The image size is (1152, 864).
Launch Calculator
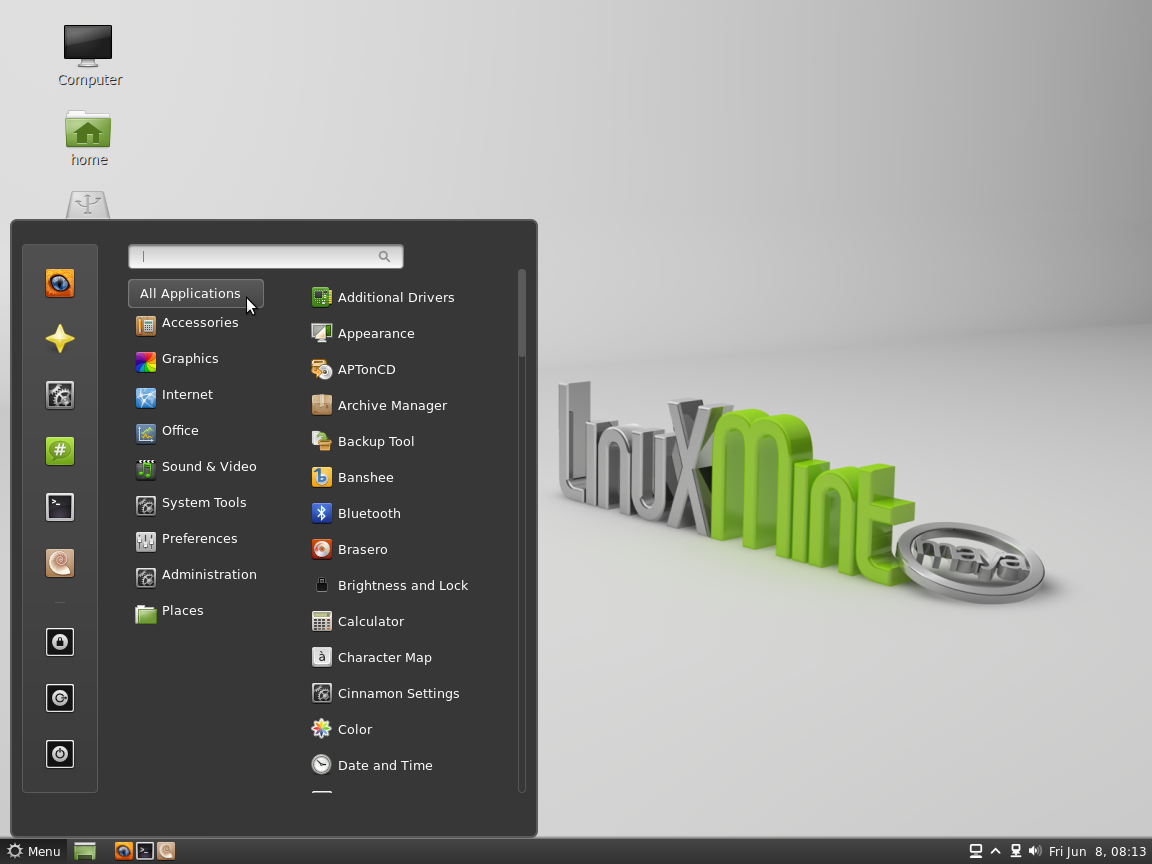[358, 622]
